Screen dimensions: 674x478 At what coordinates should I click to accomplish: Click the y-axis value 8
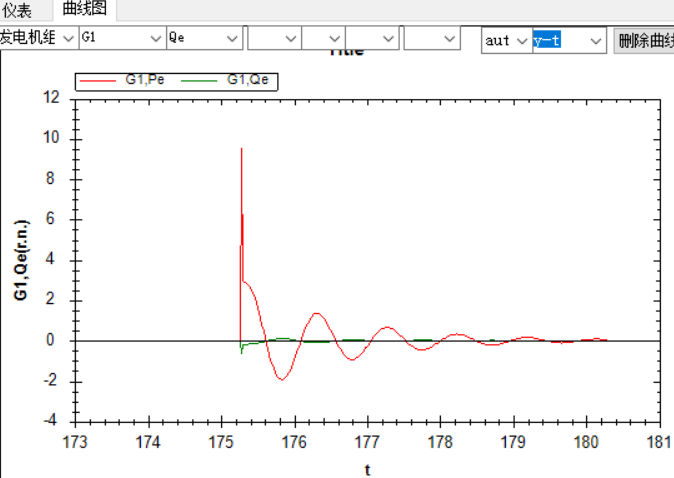click(50, 178)
